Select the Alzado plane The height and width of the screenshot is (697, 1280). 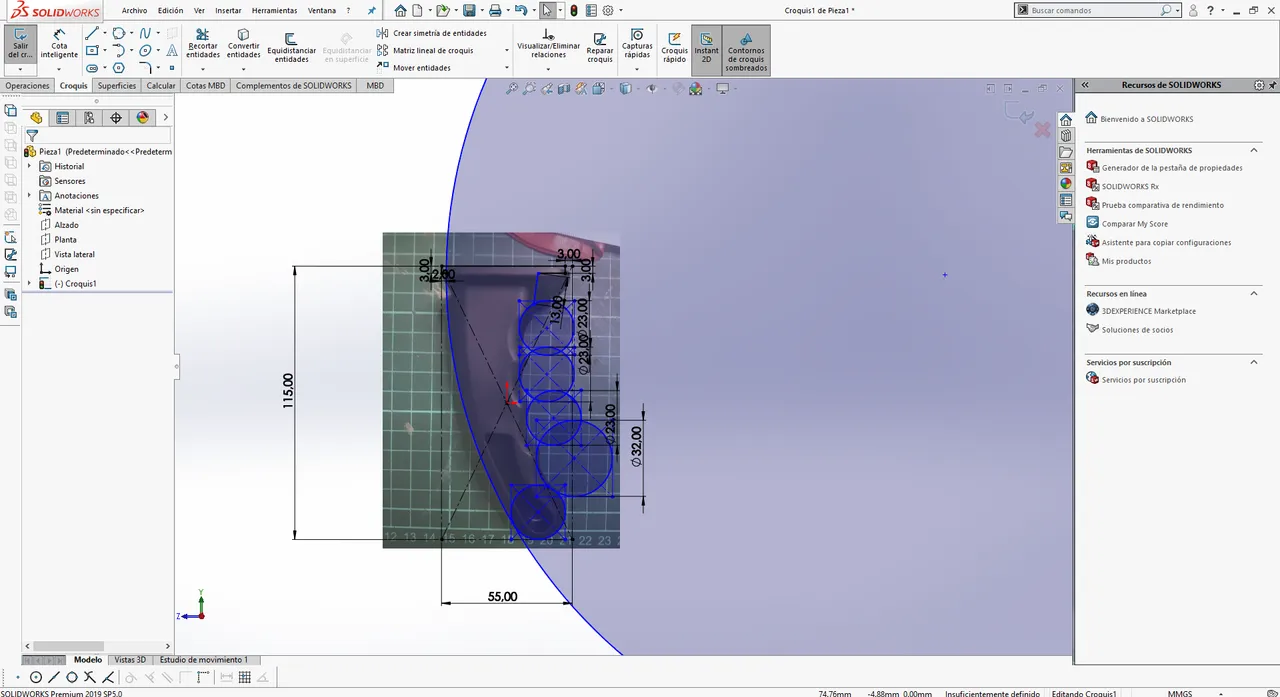click(x=59, y=225)
